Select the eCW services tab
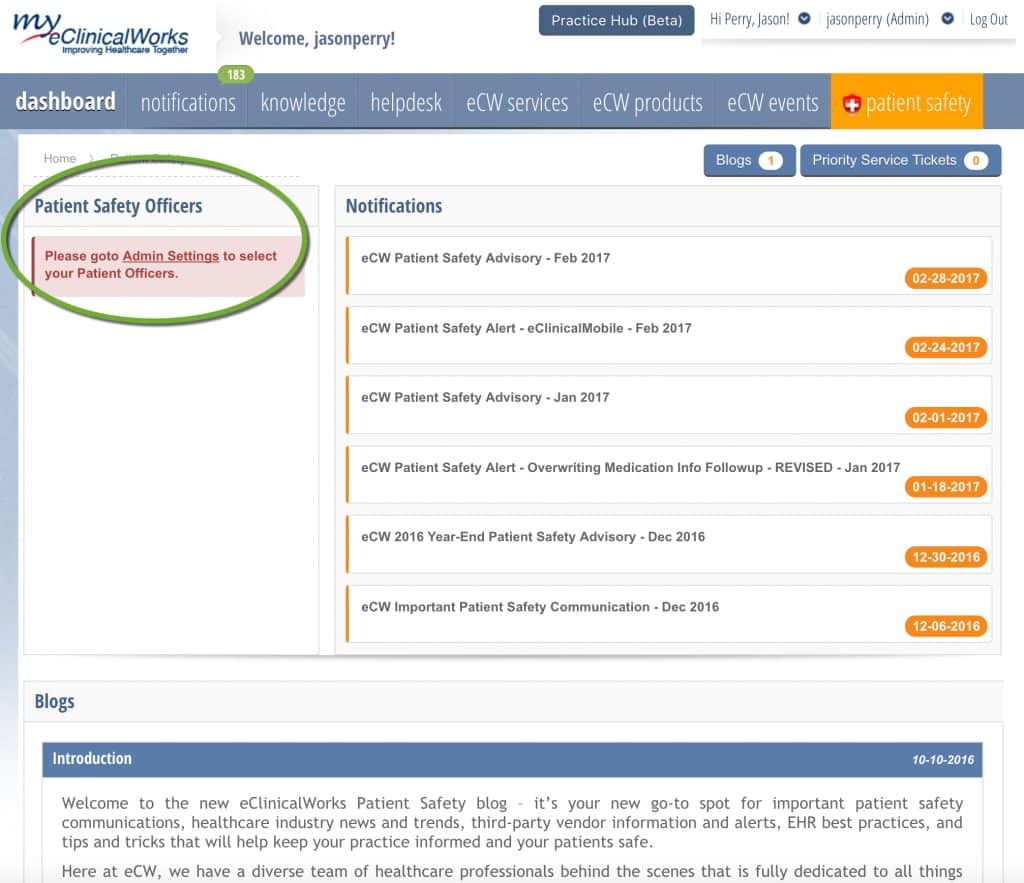 point(517,103)
